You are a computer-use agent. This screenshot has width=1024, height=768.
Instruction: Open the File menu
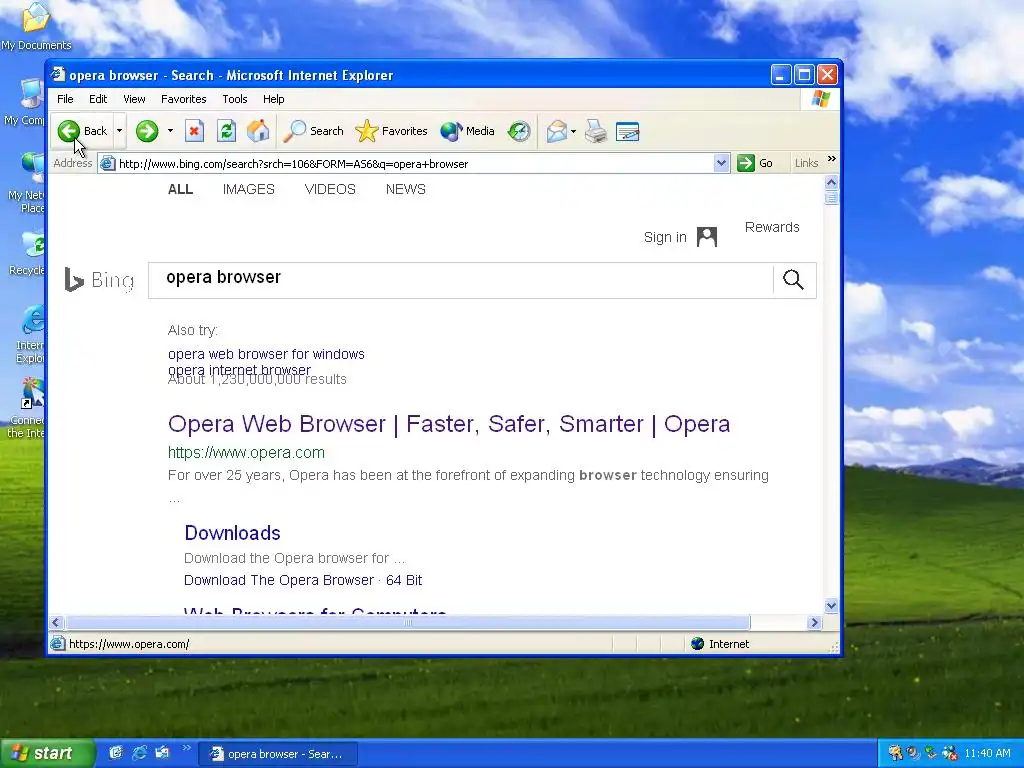(65, 99)
